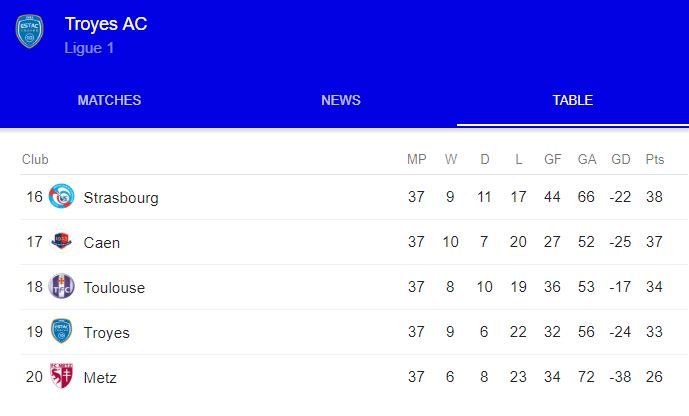The image size is (689, 416).
Task: Click the Strasbourg club logo
Action: tap(62, 197)
